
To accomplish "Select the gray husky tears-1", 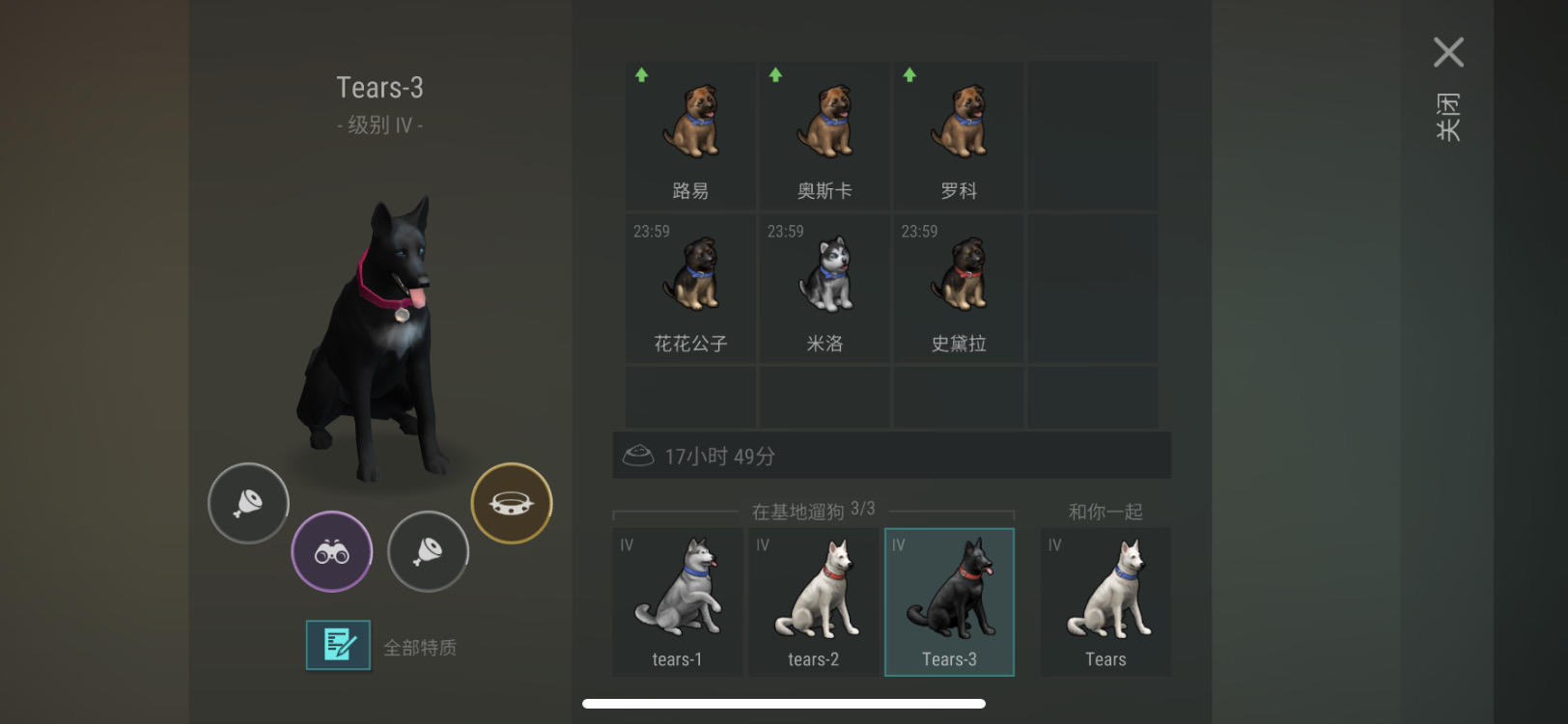I will coord(678,601).
